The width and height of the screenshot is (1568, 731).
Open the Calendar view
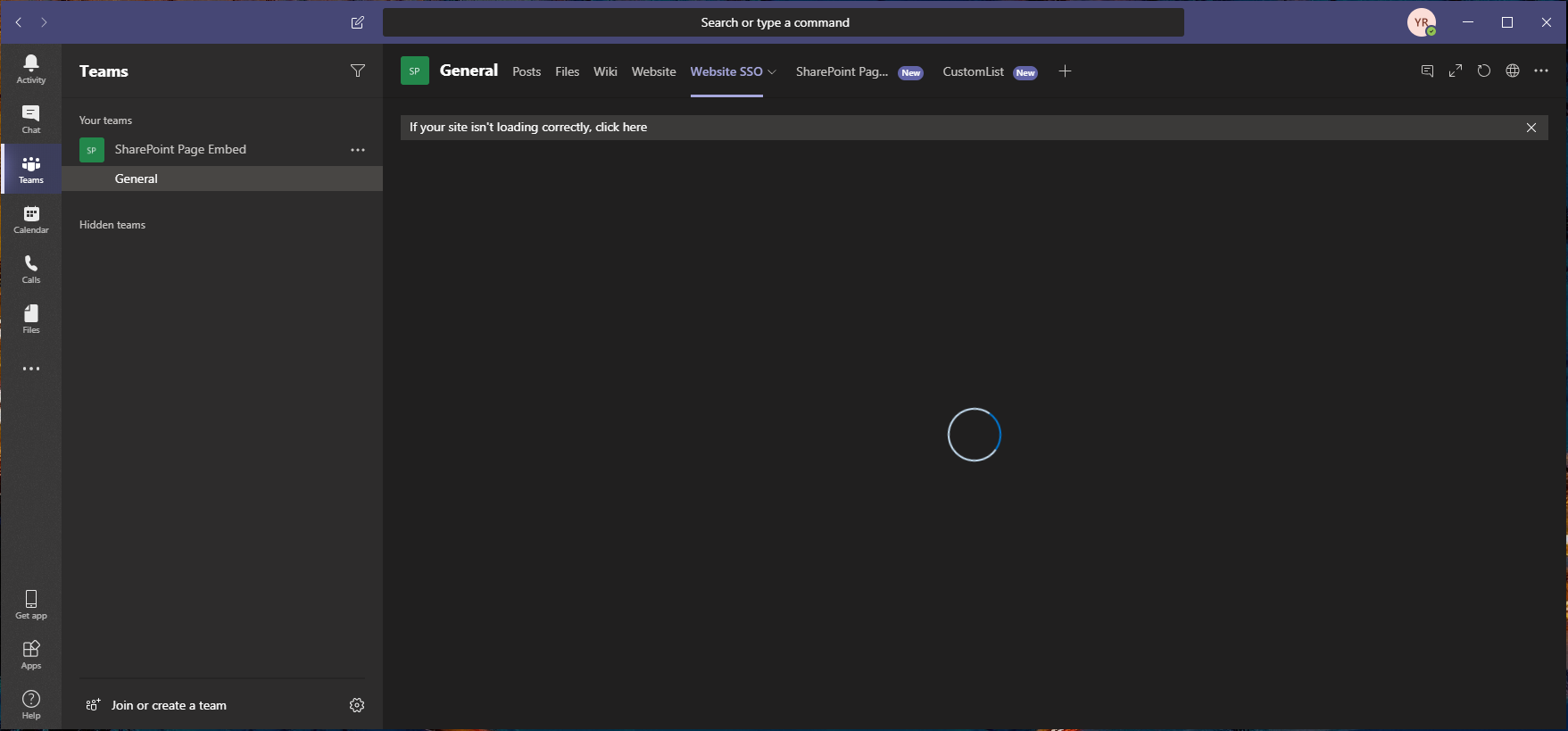point(31,219)
